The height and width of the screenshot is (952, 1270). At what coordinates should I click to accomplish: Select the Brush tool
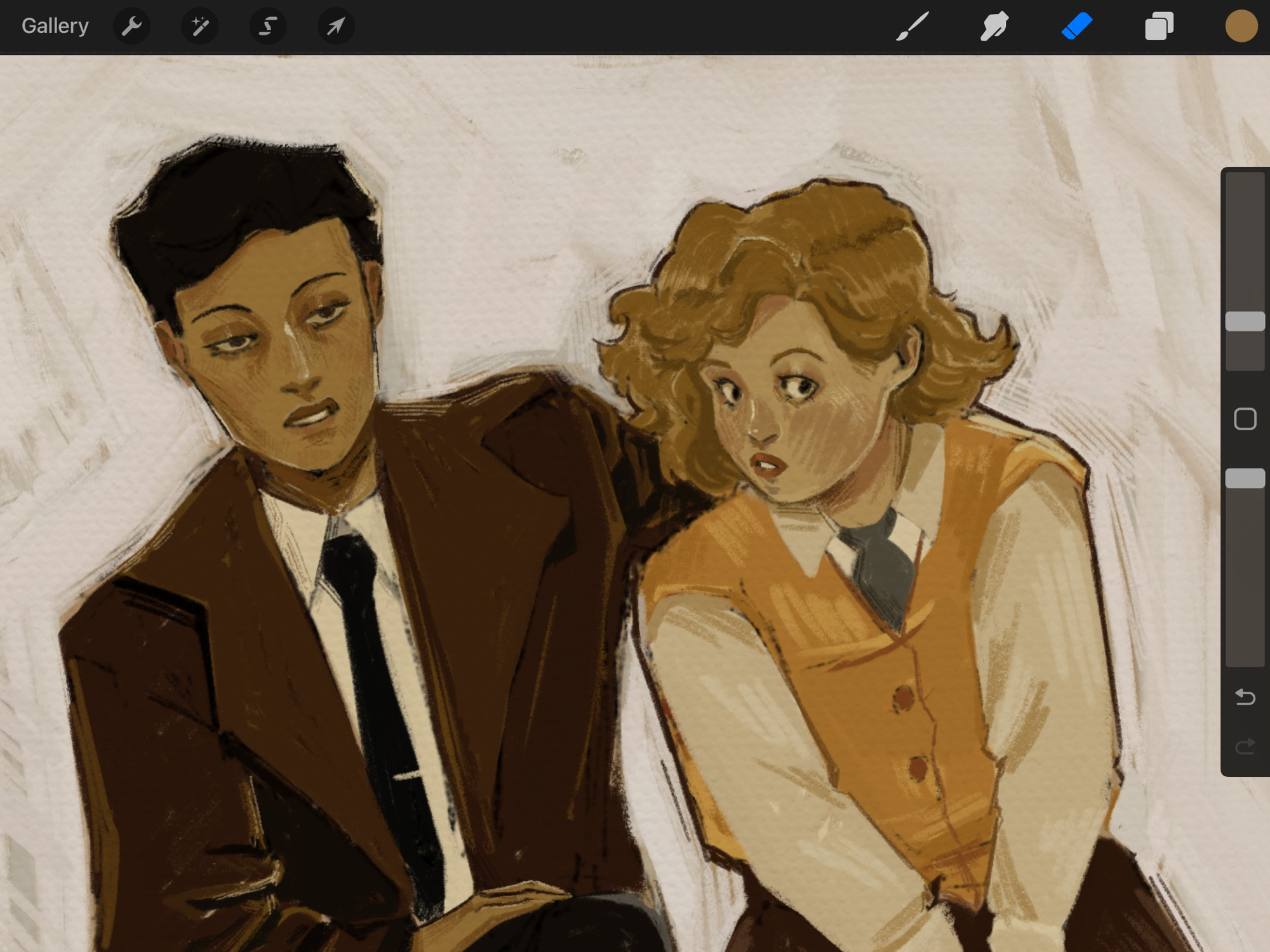pyautogui.click(x=912, y=26)
